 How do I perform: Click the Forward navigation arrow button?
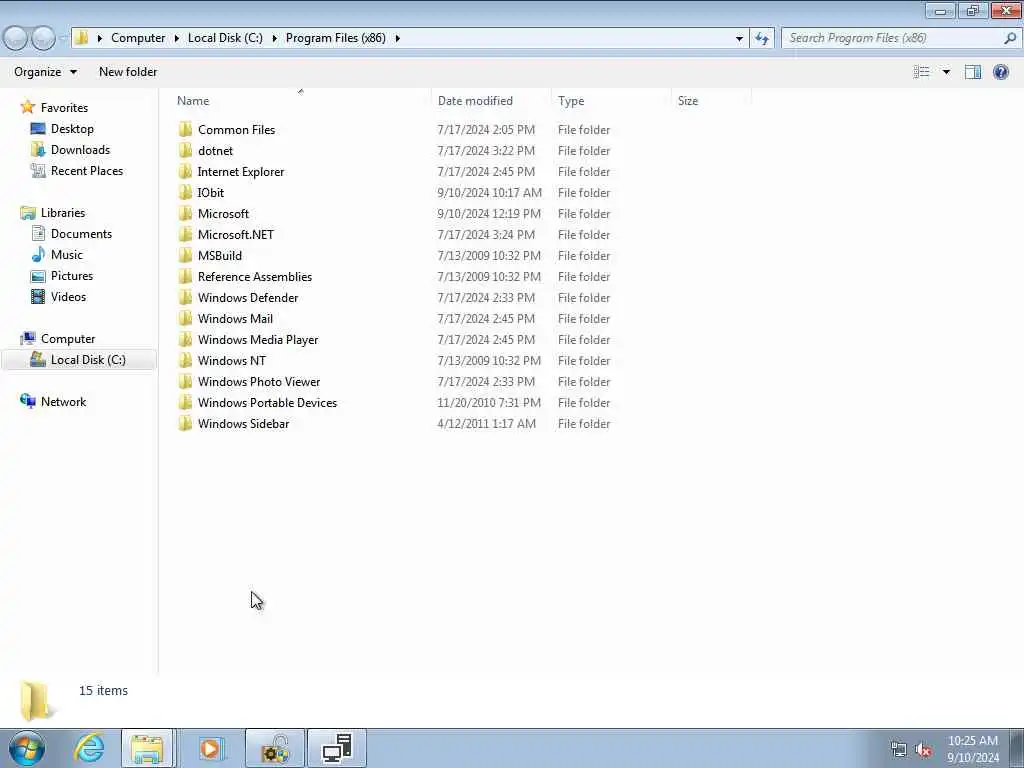[x=44, y=39]
